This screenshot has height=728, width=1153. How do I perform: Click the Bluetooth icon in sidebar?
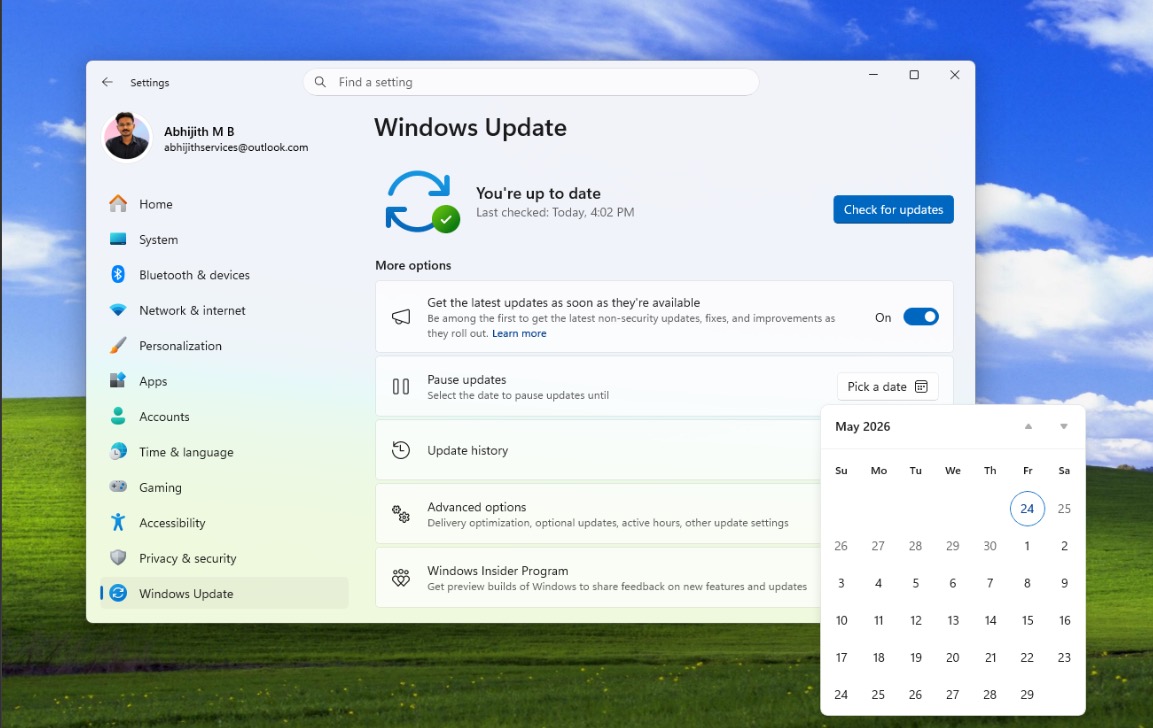click(x=118, y=274)
